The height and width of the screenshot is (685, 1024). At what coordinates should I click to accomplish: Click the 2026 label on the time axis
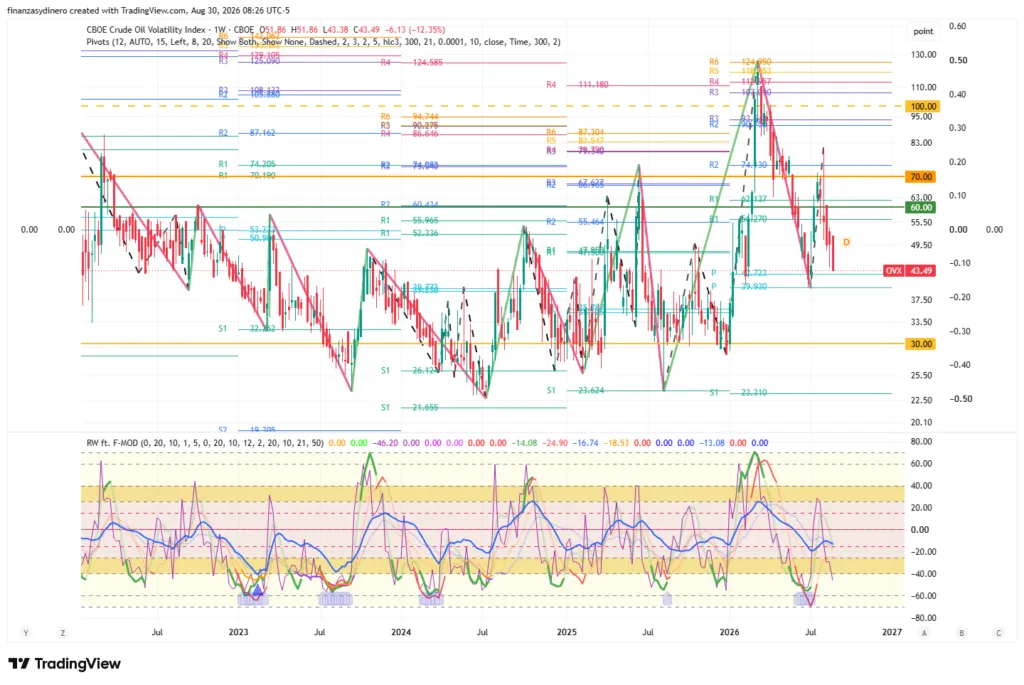pyautogui.click(x=729, y=632)
